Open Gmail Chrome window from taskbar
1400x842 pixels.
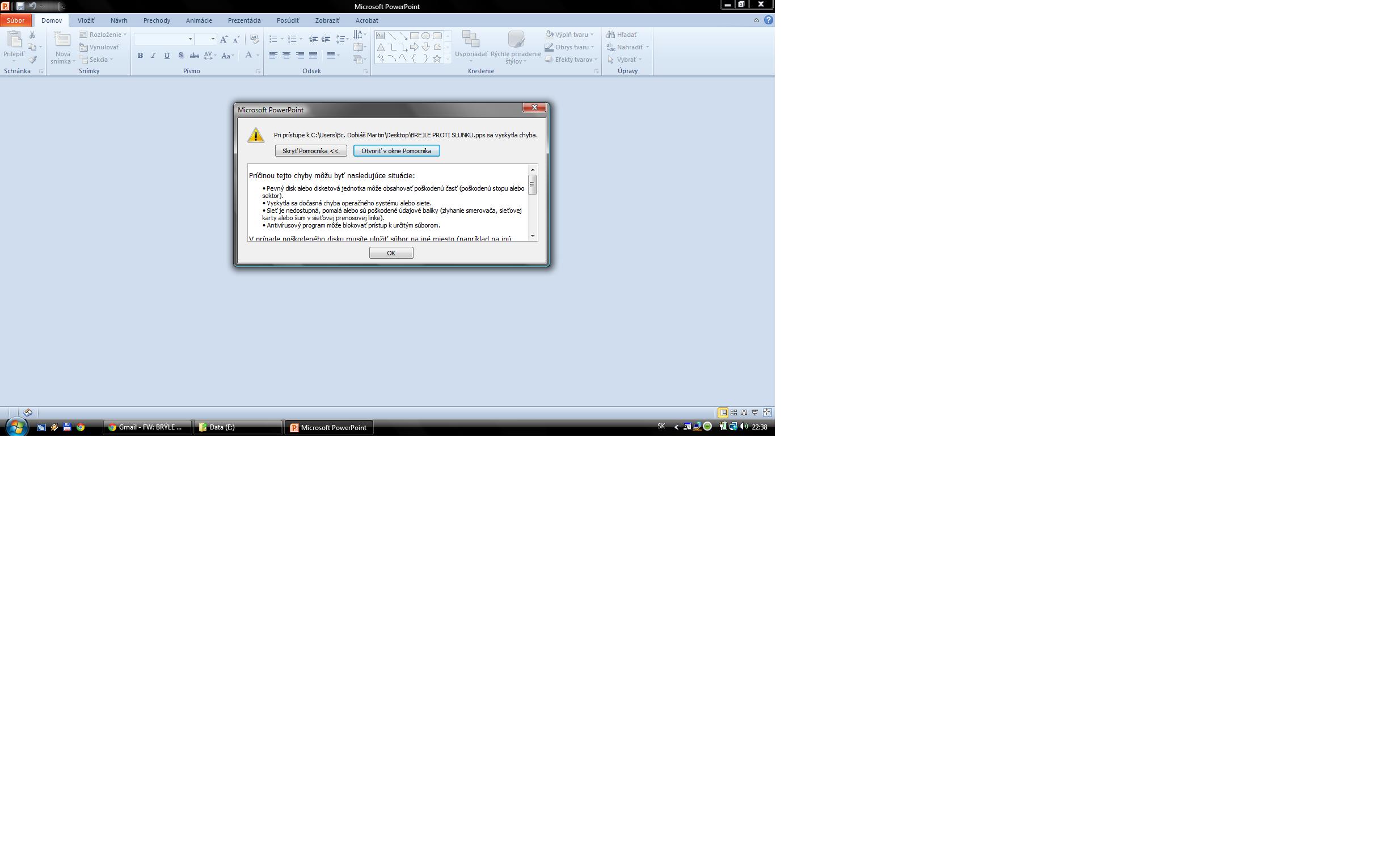(x=147, y=427)
